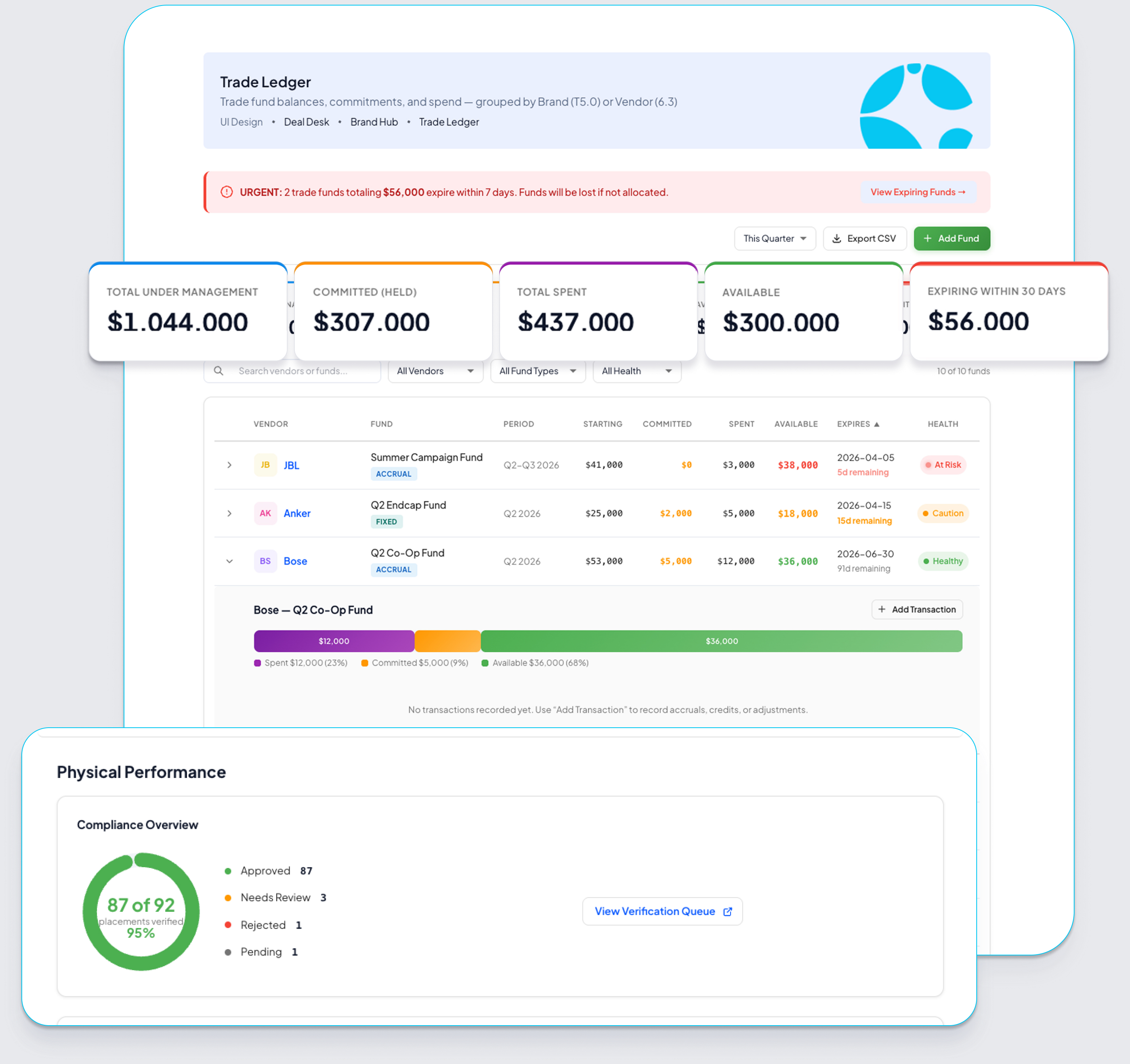Click the Total Spent card
This screenshot has height=1064, width=1130.
tap(599, 312)
